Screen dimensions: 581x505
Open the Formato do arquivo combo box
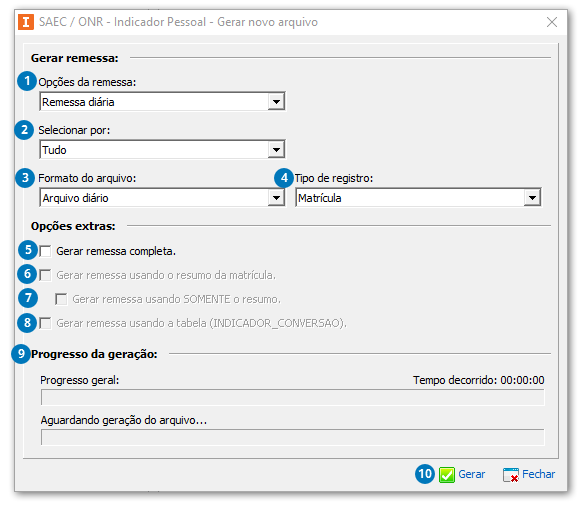(x=162, y=198)
